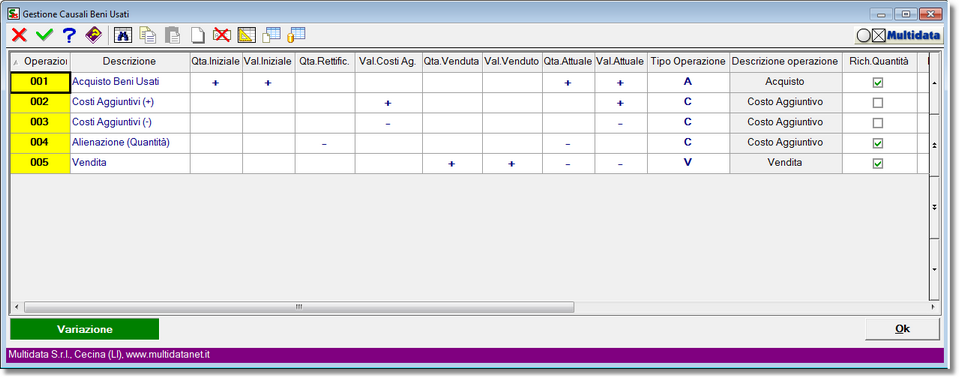Click the vertical scrollbar bottom arrow

pos(934,269)
